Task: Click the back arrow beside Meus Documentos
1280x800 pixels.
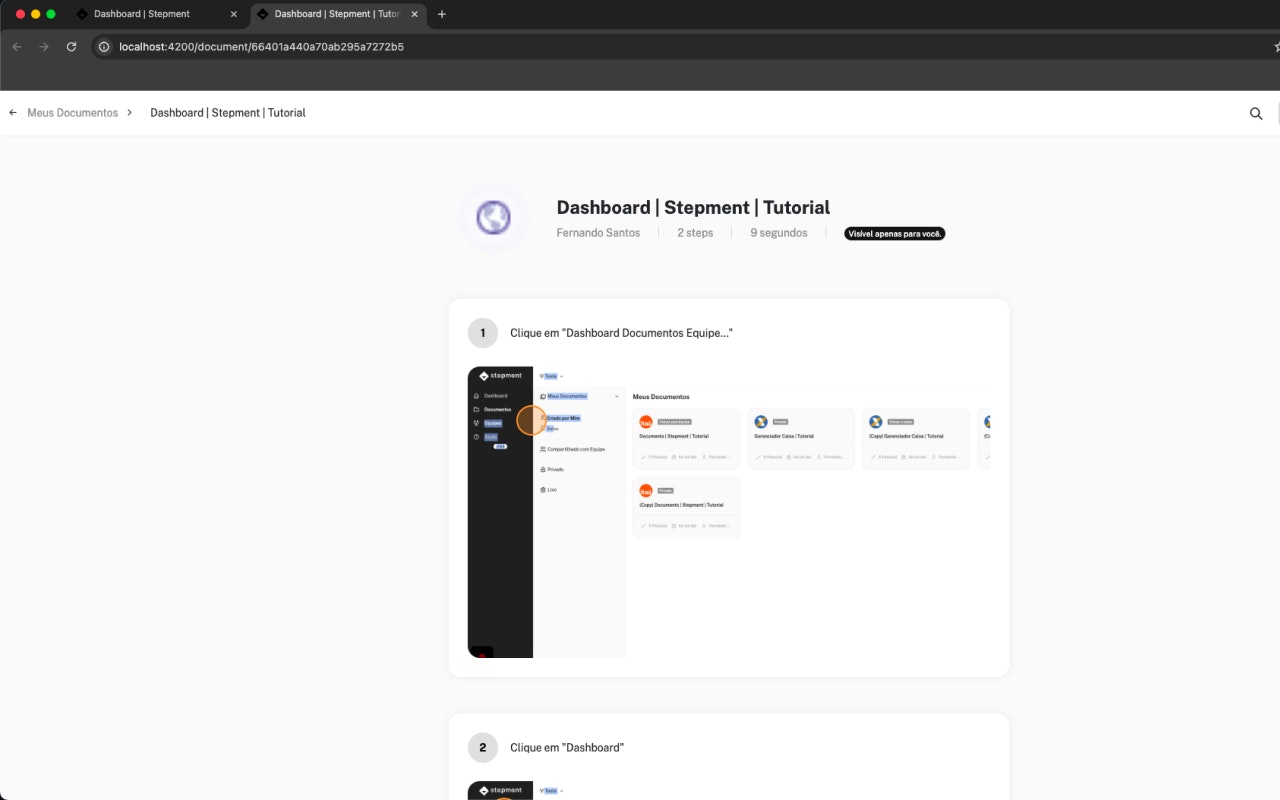Action: tap(13, 113)
